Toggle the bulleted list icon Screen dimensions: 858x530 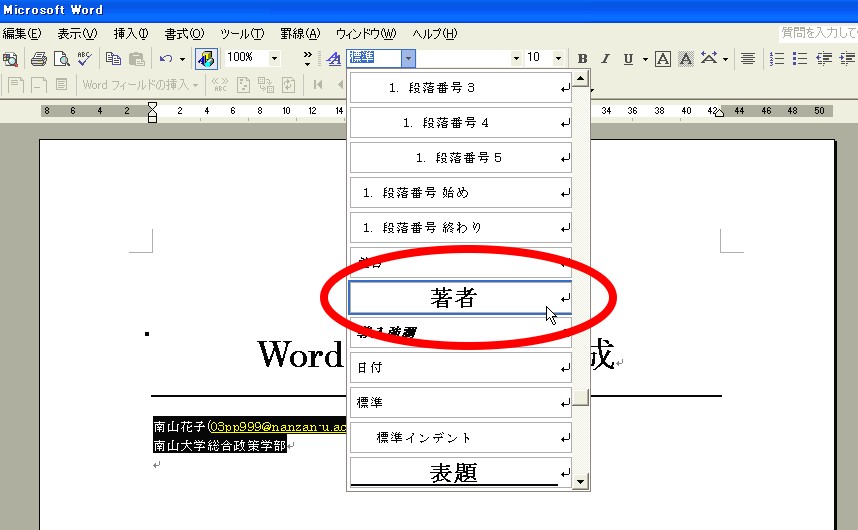(799, 59)
